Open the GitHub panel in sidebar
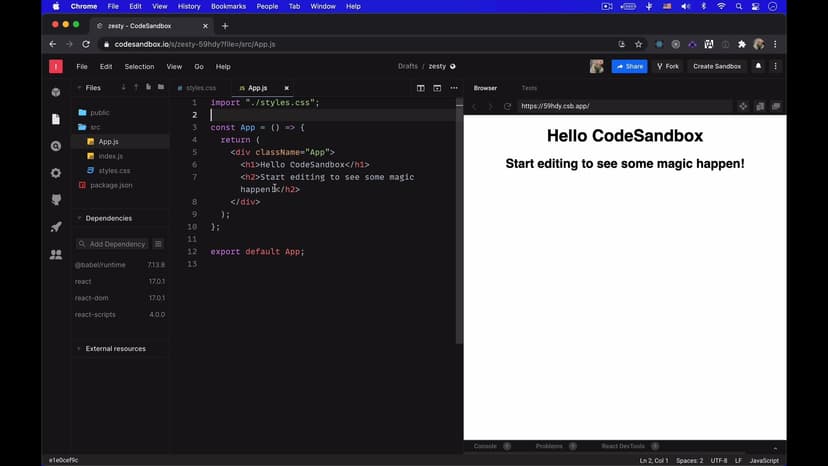This screenshot has height=466, width=828. 56,200
